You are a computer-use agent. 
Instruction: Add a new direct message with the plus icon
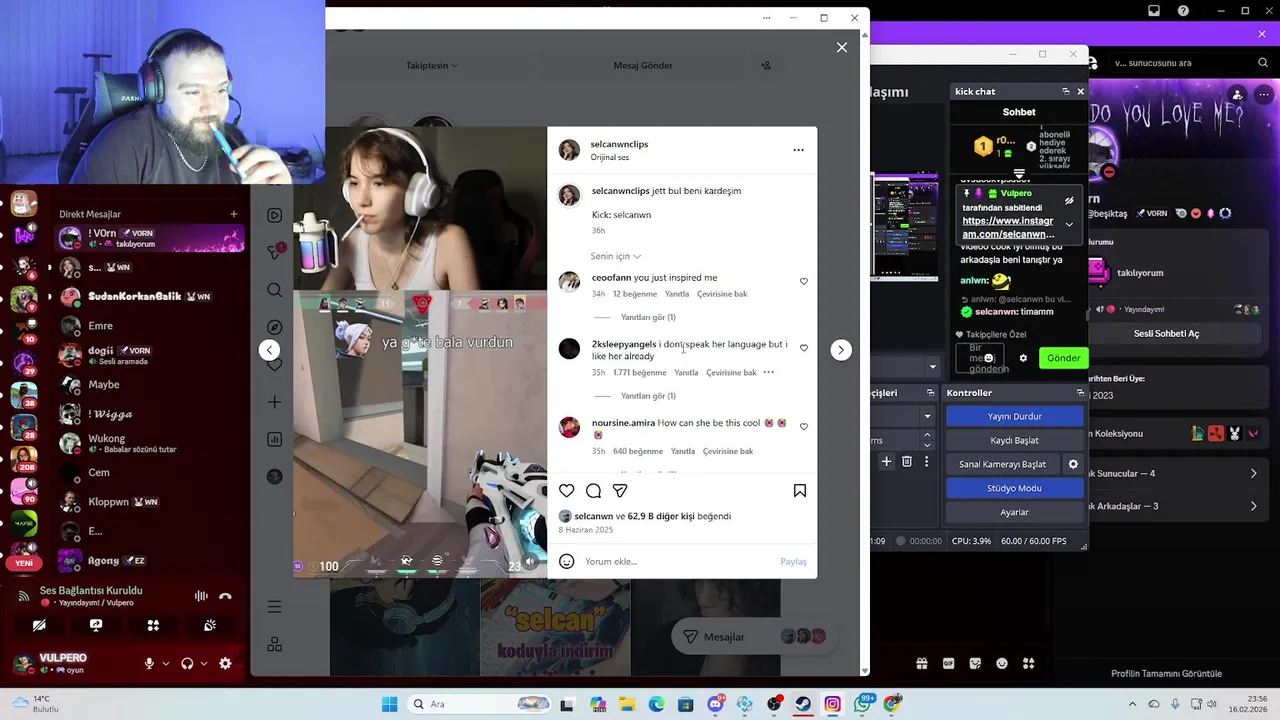(234, 214)
